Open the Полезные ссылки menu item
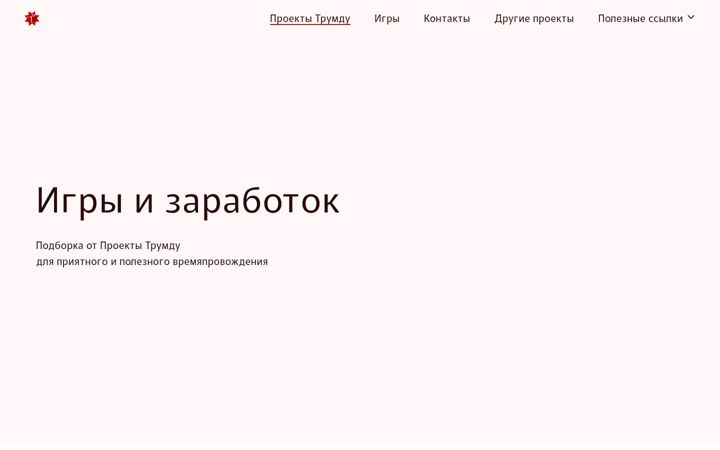The height and width of the screenshot is (450, 720). click(640, 19)
